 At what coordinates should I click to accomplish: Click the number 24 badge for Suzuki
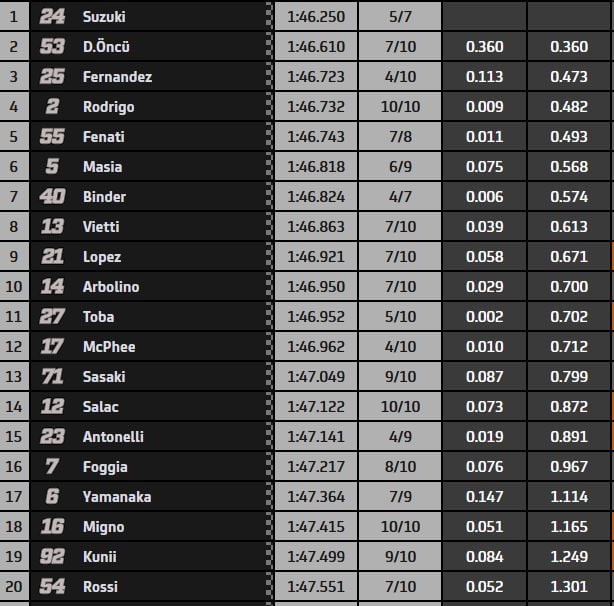[52, 17]
